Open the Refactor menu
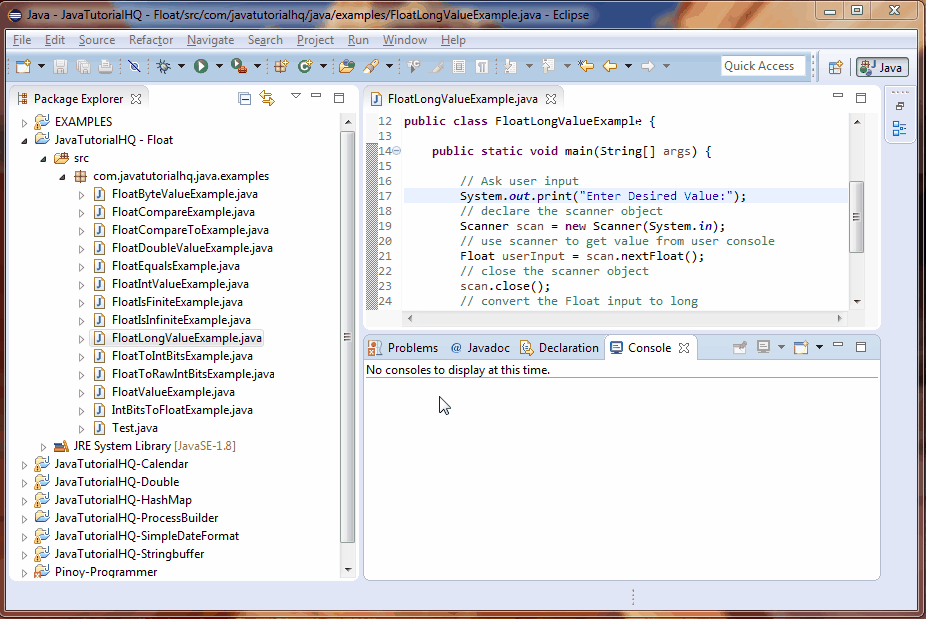Viewport: 926px width, 619px height. click(151, 40)
